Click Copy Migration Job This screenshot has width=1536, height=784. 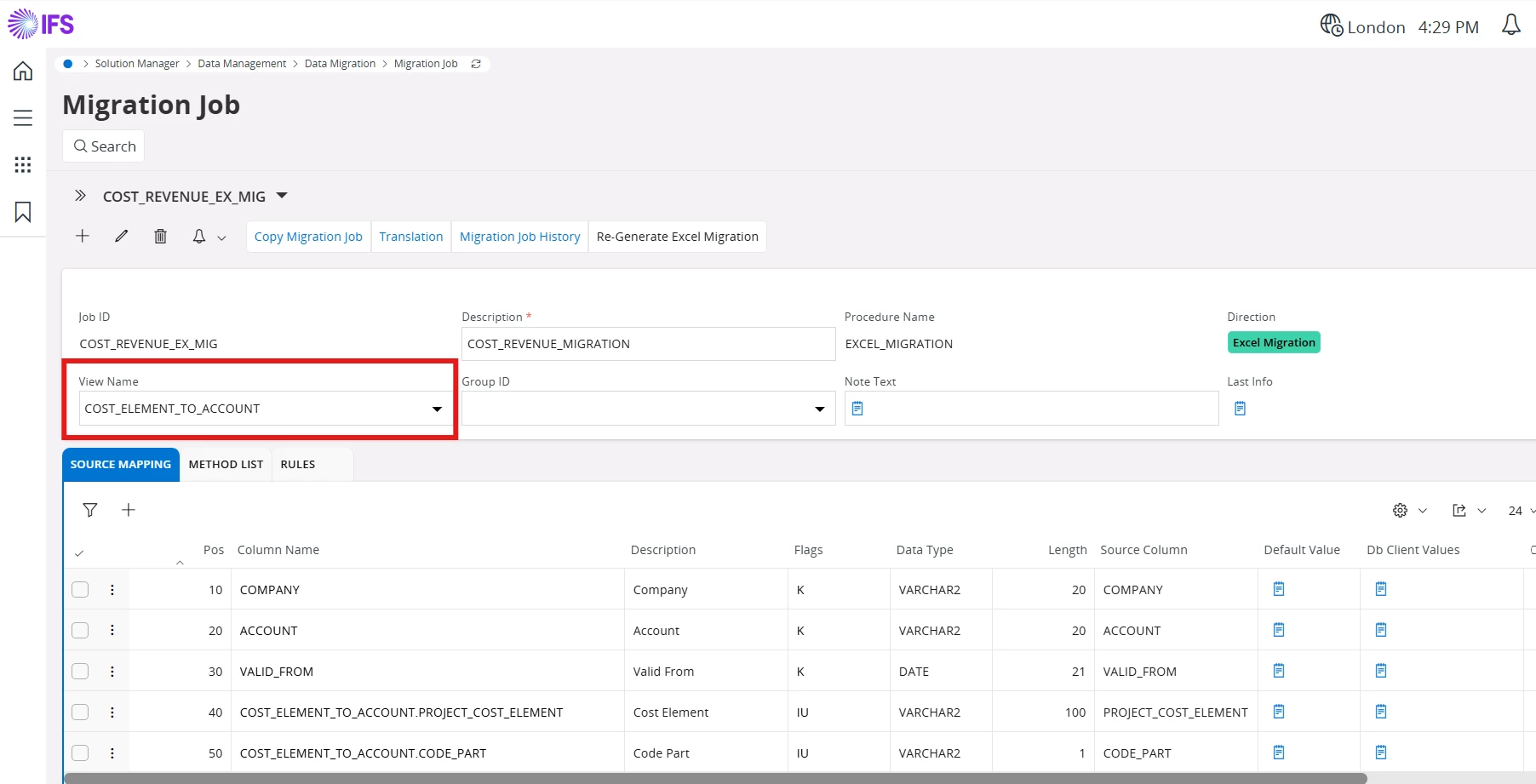click(x=308, y=237)
